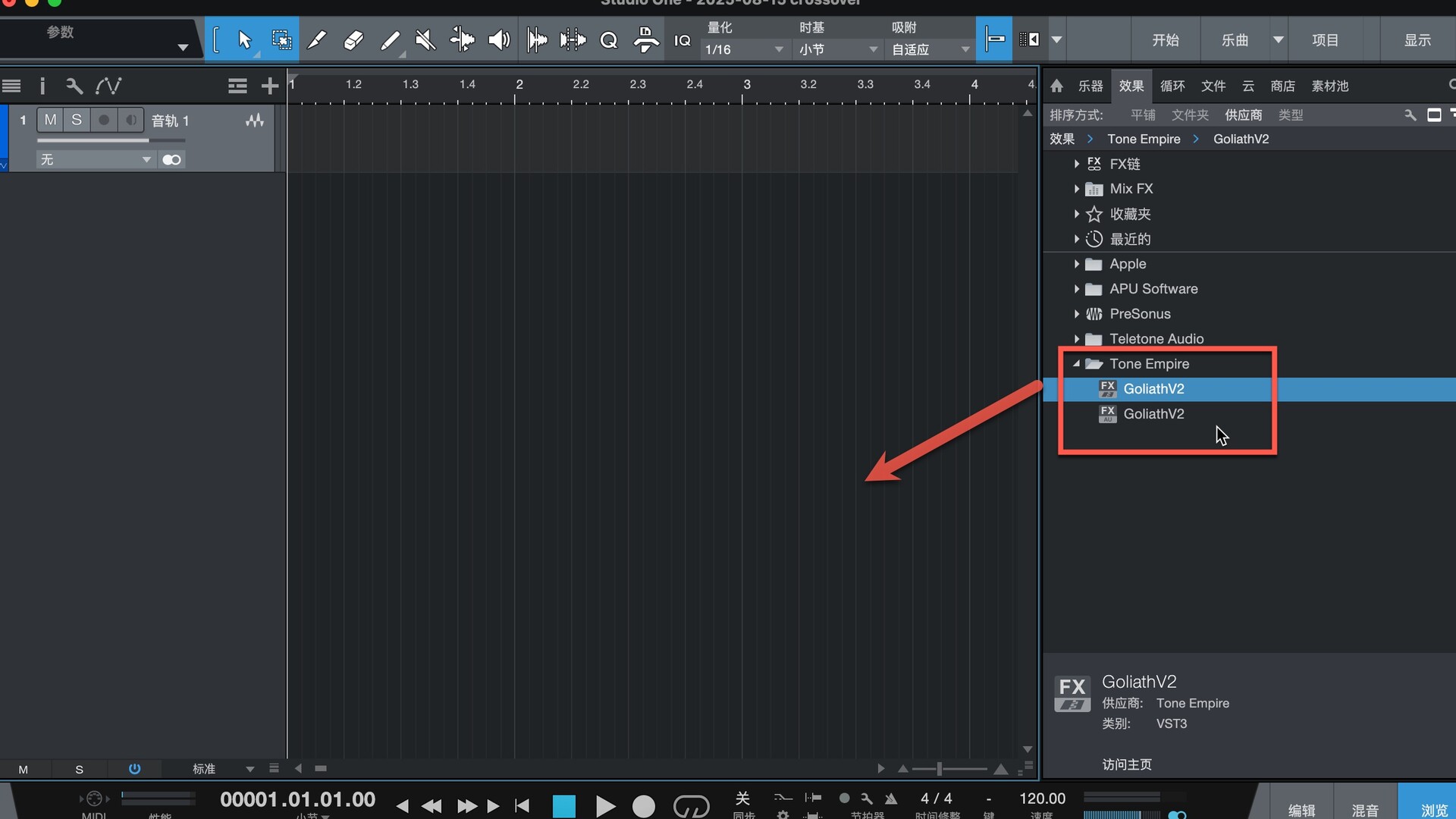Open the 标准 dropdown at bottom
Viewport: 1456px width, 819px height.
(222, 768)
